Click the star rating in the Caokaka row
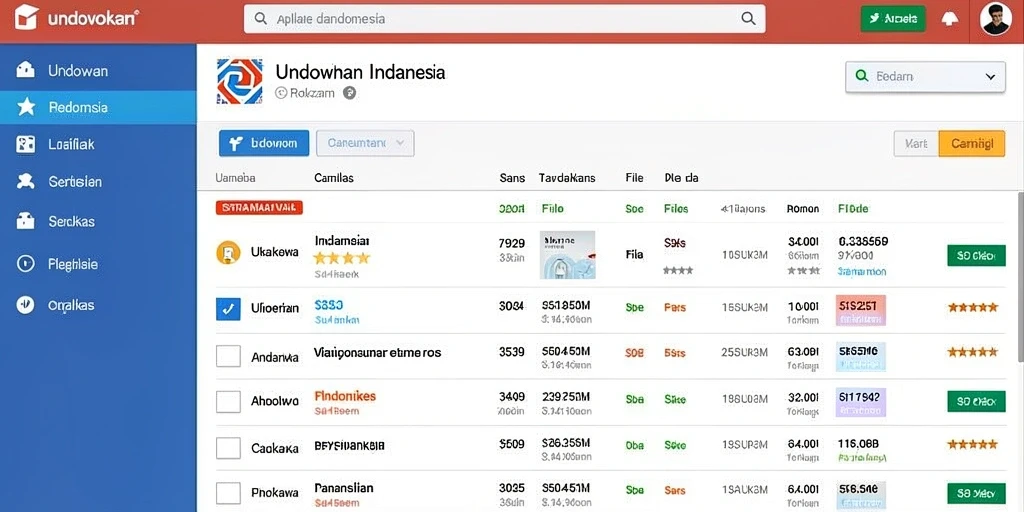 [973, 445]
